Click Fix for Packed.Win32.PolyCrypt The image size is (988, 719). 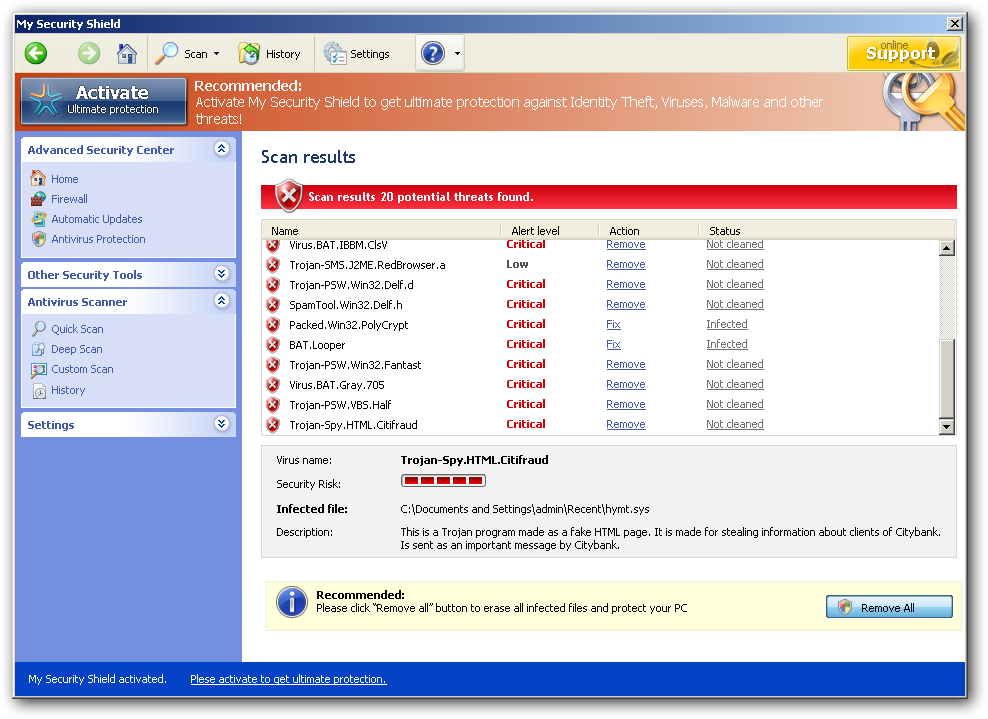click(x=613, y=325)
